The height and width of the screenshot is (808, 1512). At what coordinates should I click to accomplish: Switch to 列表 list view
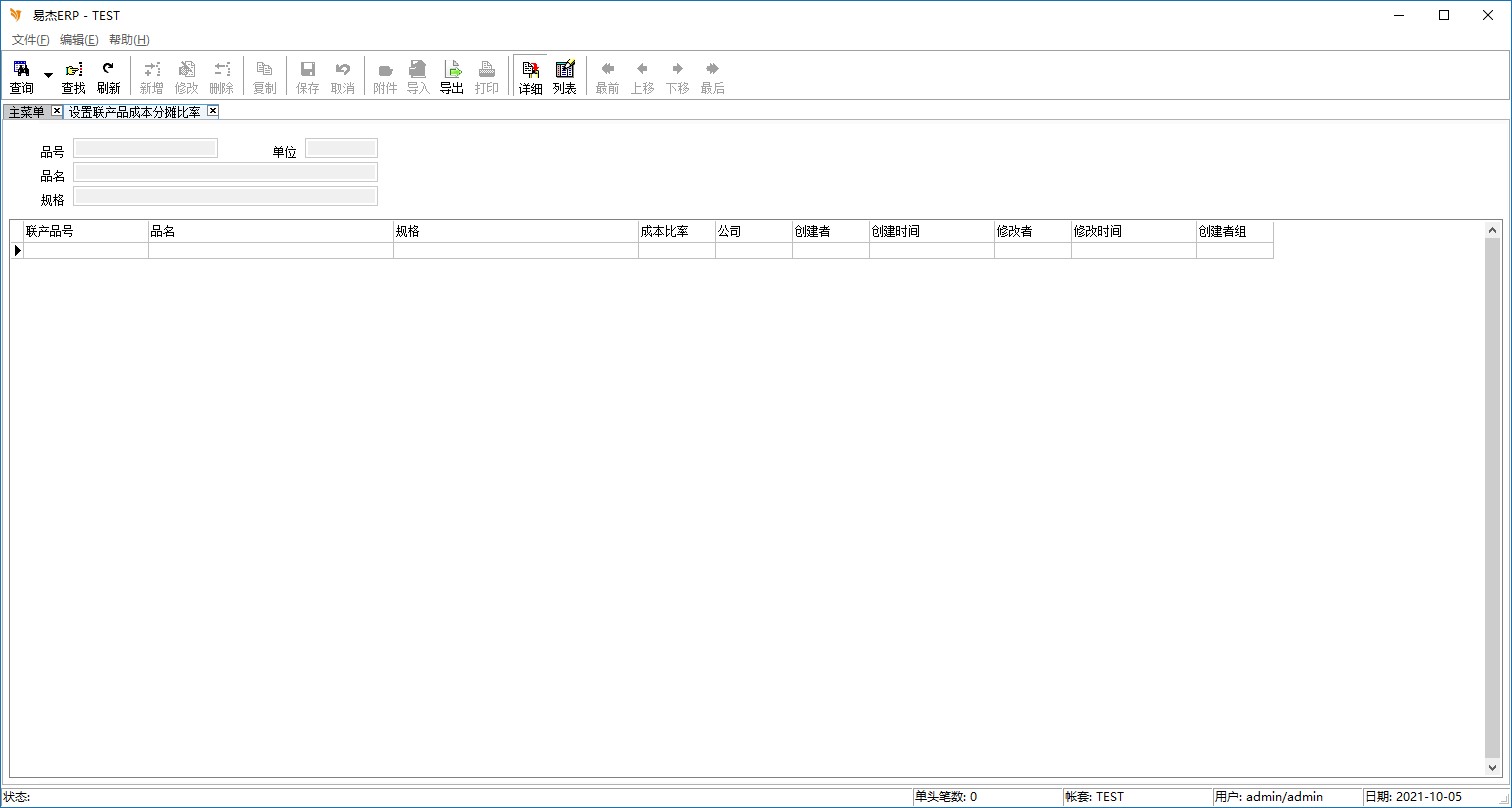point(565,77)
